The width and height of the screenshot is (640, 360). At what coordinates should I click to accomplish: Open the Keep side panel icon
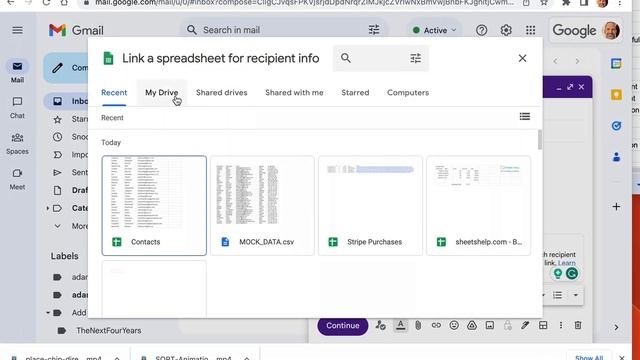coord(616,95)
